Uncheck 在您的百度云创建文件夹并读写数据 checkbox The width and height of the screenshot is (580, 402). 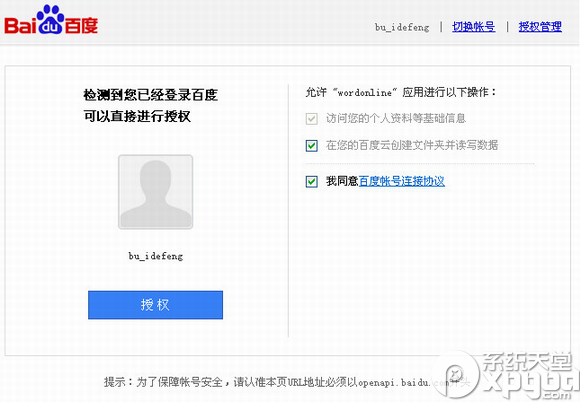pos(311,146)
